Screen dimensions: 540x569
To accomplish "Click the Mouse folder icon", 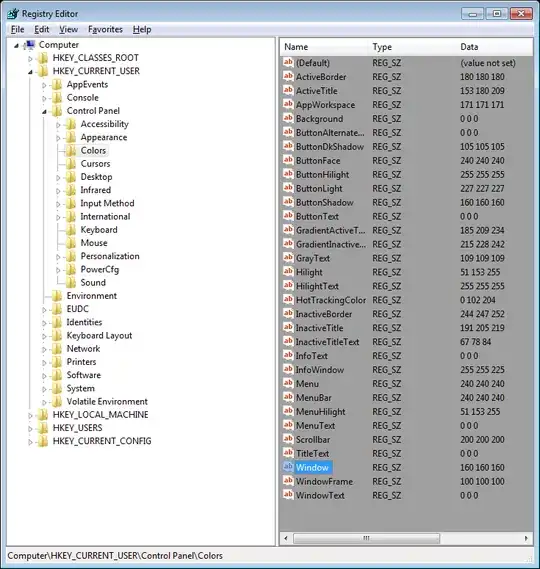I will click(x=71, y=243).
